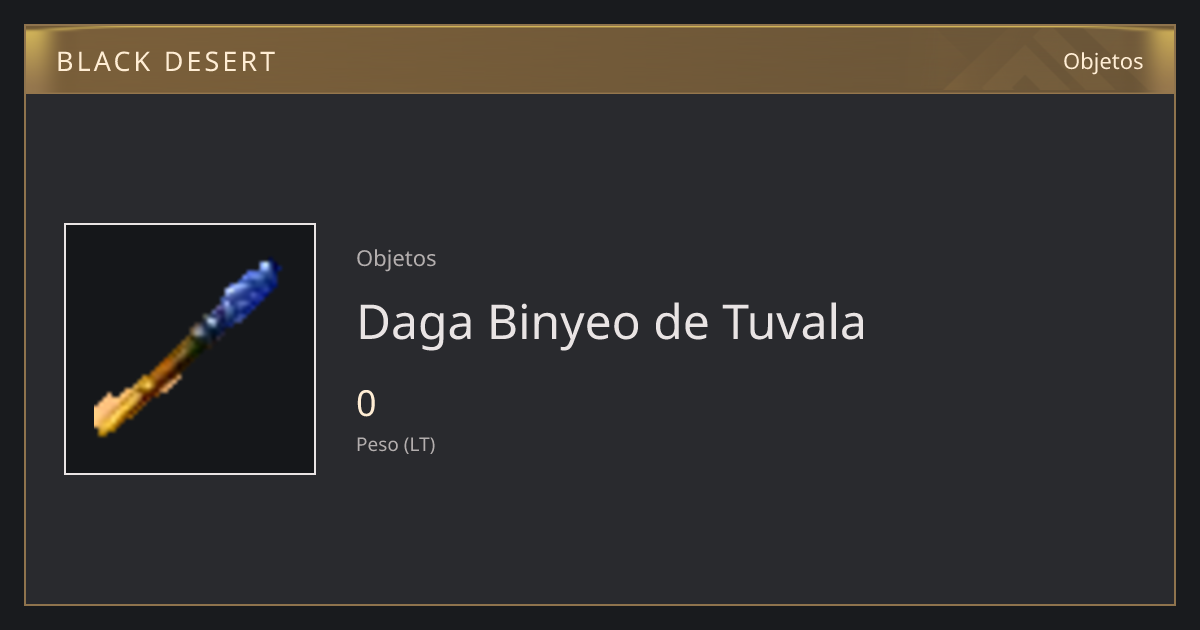
Task: Click the Daga Binyeo de Tuvala title
Action: (x=611, y=322)
